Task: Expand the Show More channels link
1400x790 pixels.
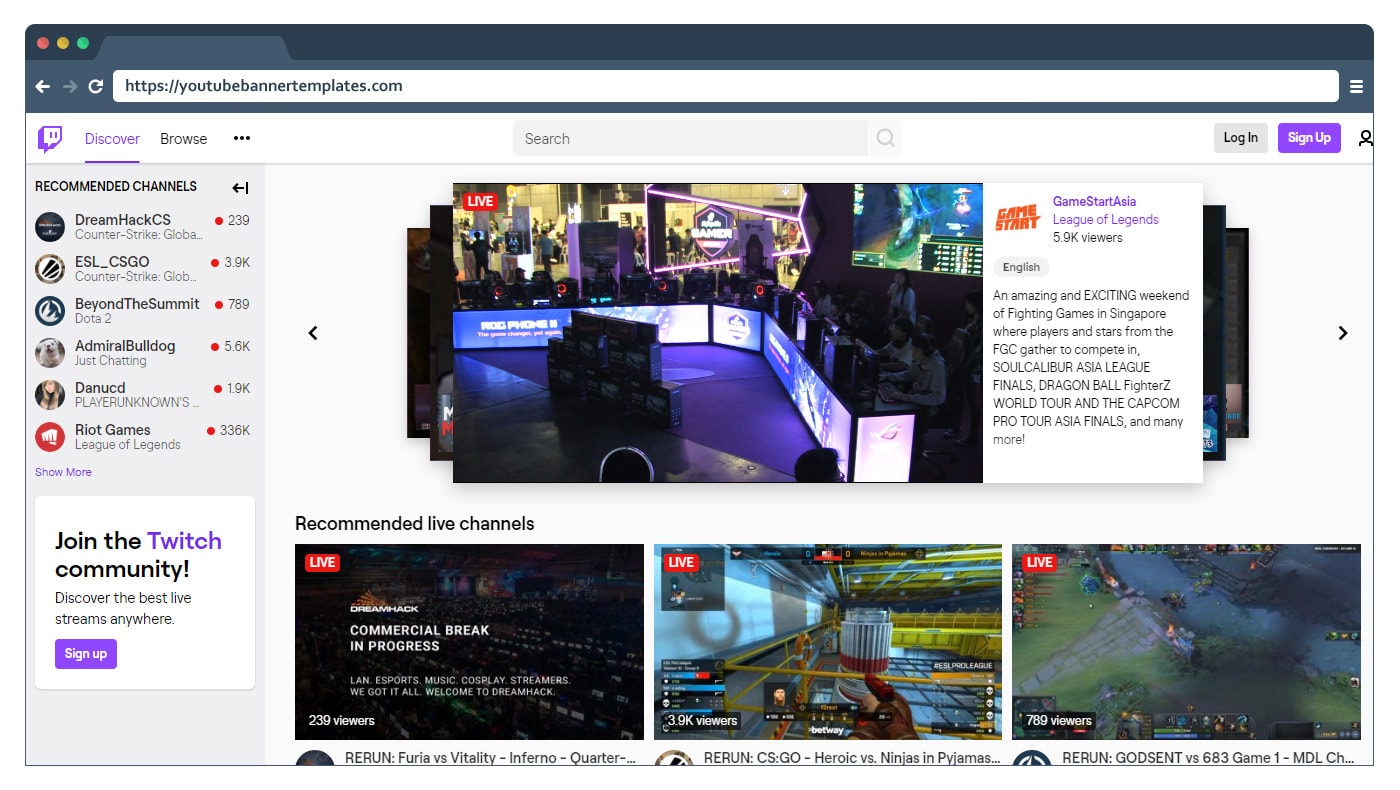Action: (63, 472)
